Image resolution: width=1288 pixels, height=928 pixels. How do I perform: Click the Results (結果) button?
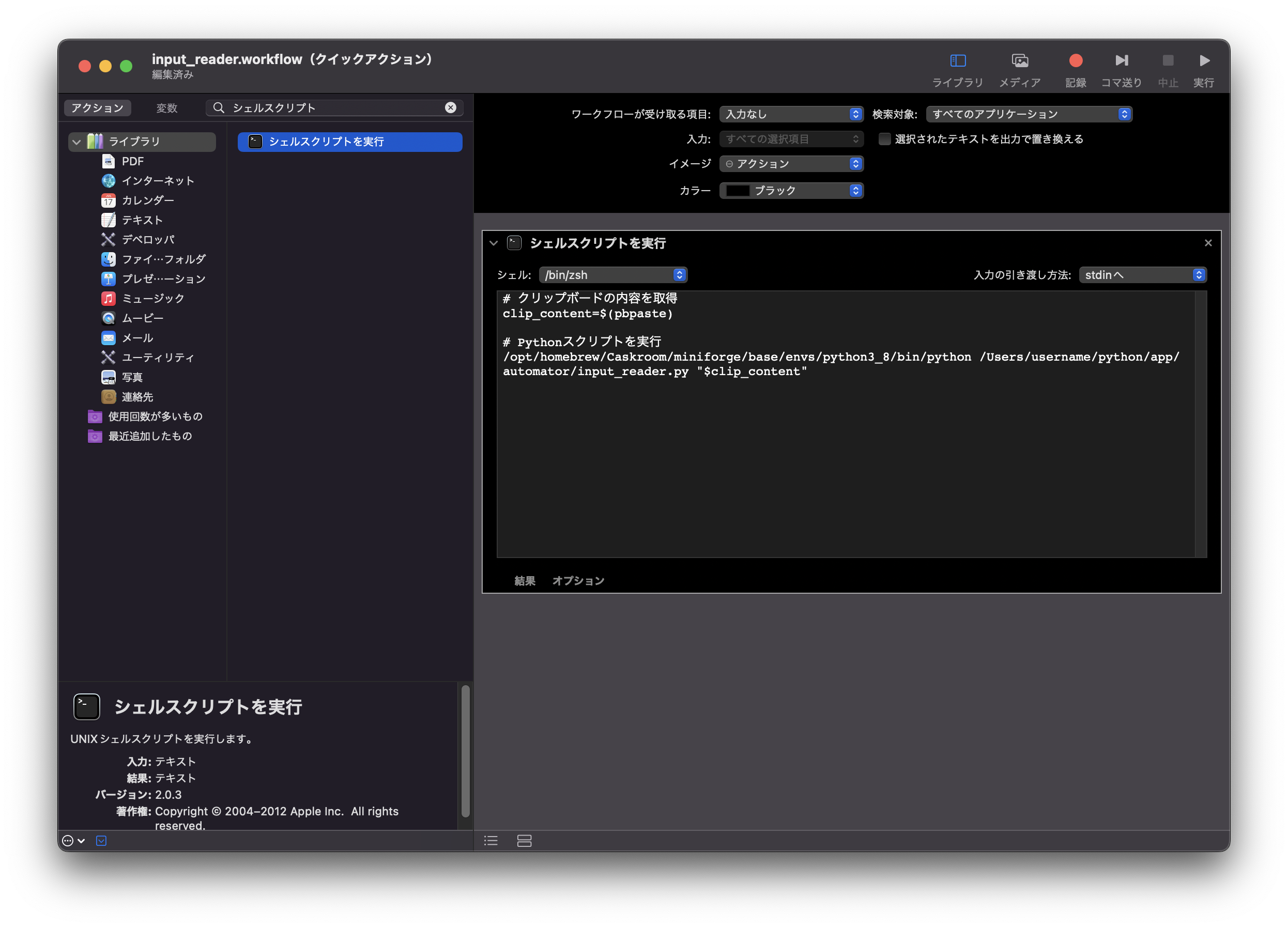click(524, 581)
